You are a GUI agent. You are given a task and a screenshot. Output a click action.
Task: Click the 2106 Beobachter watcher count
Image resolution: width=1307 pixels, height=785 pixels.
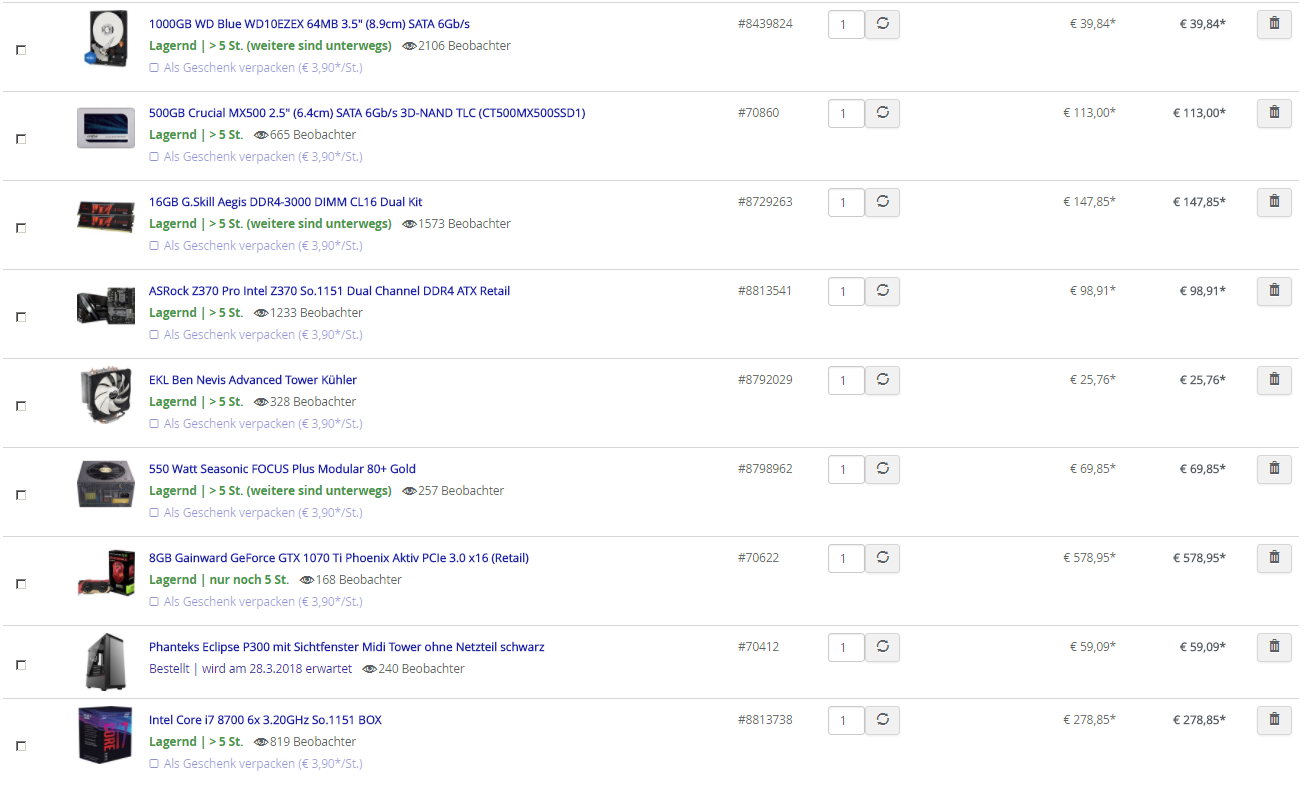coord(456,46)
